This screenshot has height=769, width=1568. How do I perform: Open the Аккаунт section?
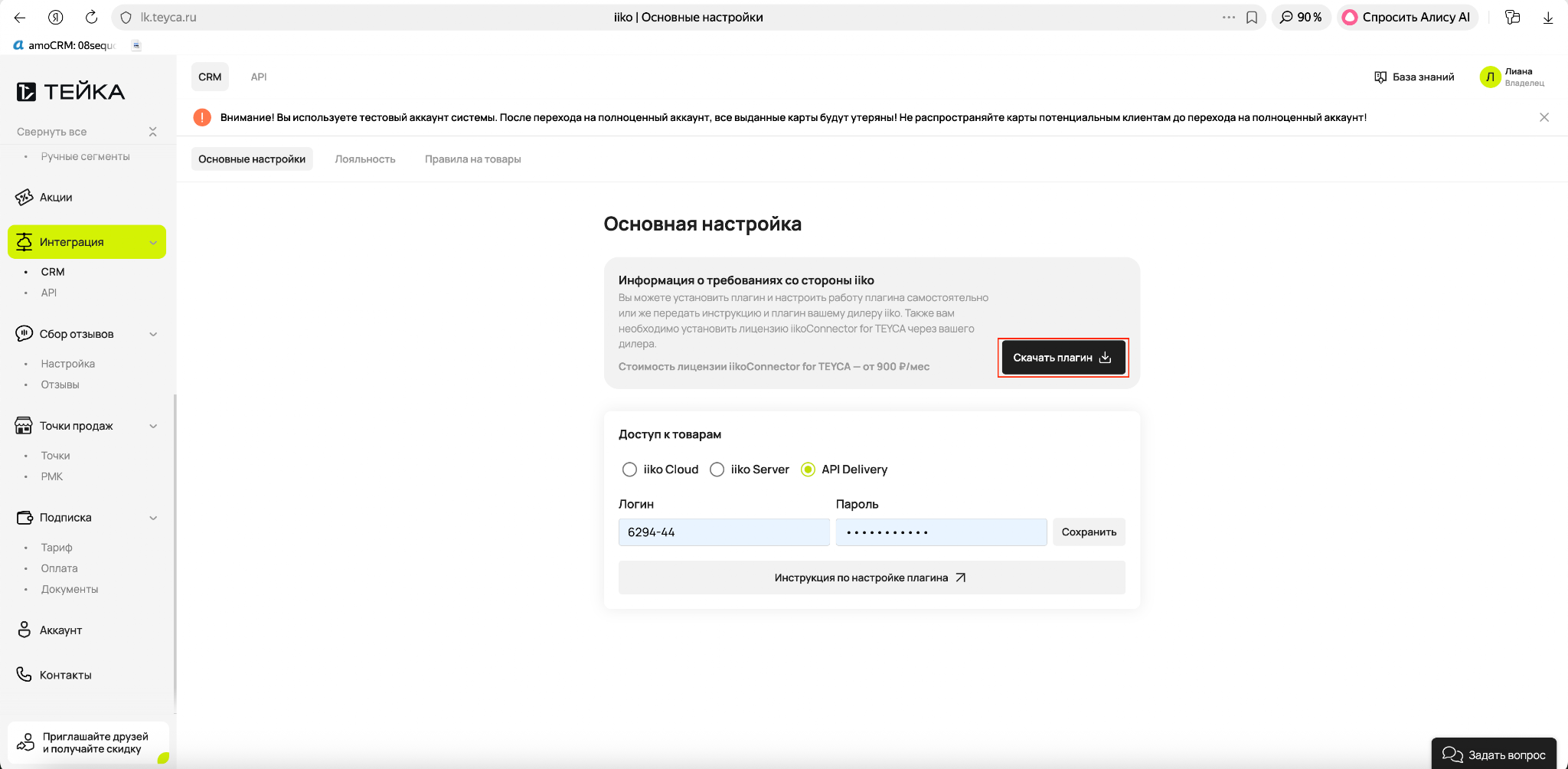coord(51,630)
